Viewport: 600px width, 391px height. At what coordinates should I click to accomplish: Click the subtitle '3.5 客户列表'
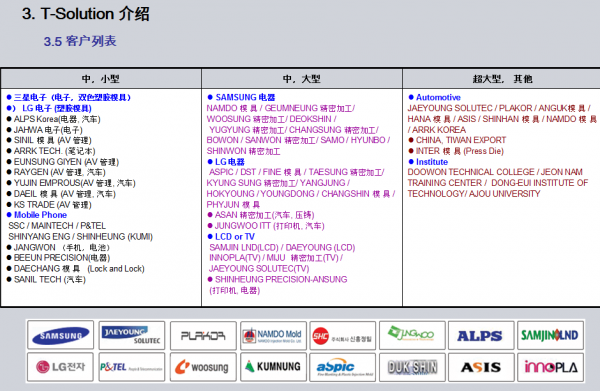[80, 41]
